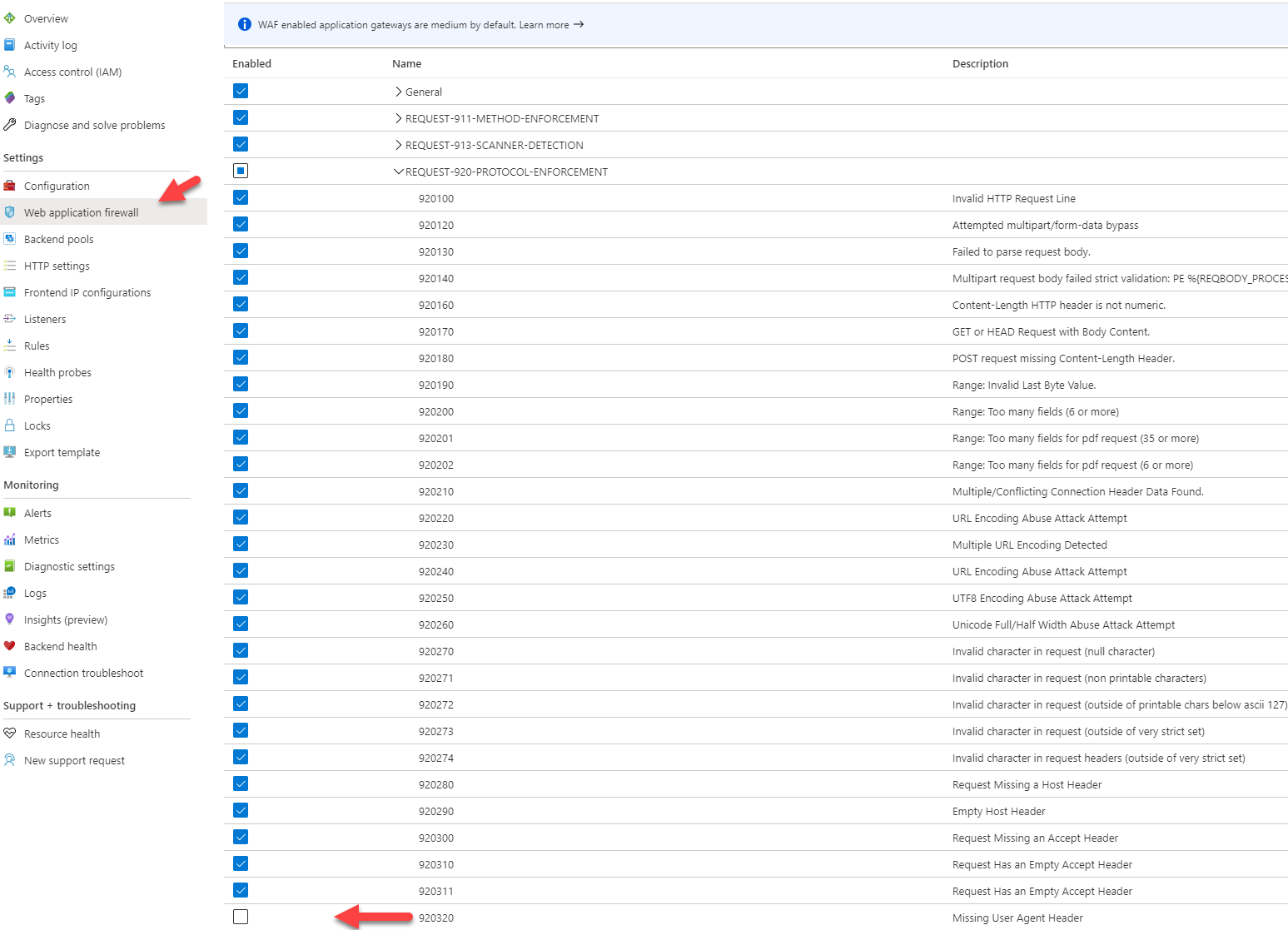Uncheck rule 920100 Invalid HTTP Request Line

[241, 197]
